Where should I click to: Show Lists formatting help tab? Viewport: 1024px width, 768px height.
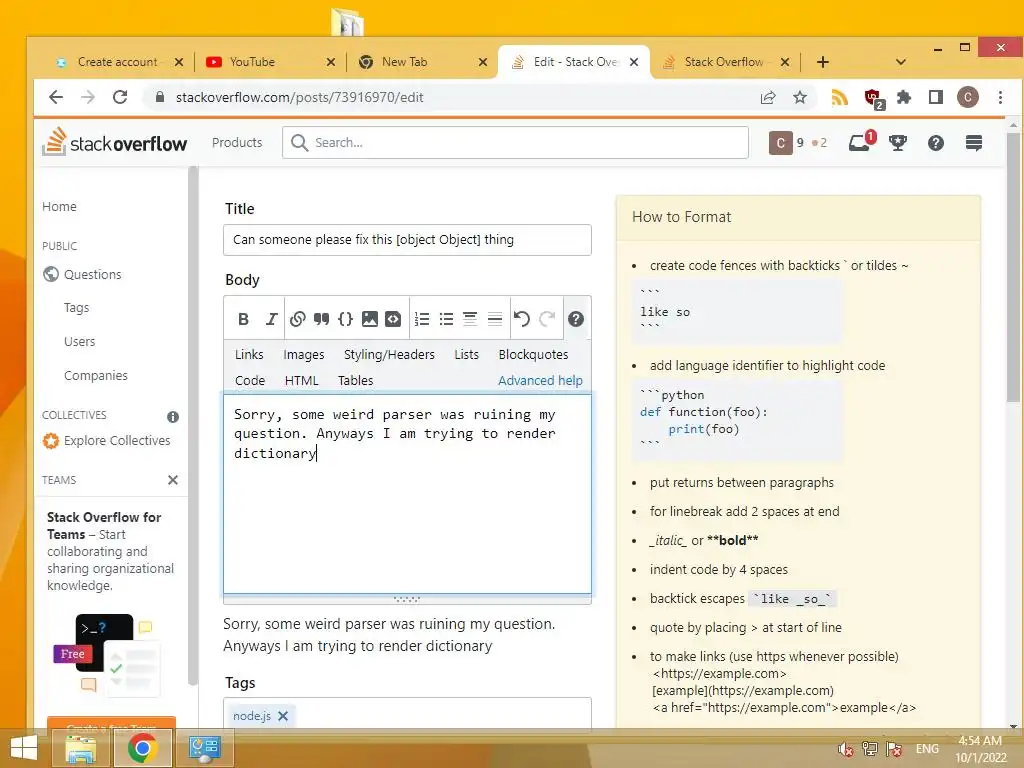click(466, 355)
